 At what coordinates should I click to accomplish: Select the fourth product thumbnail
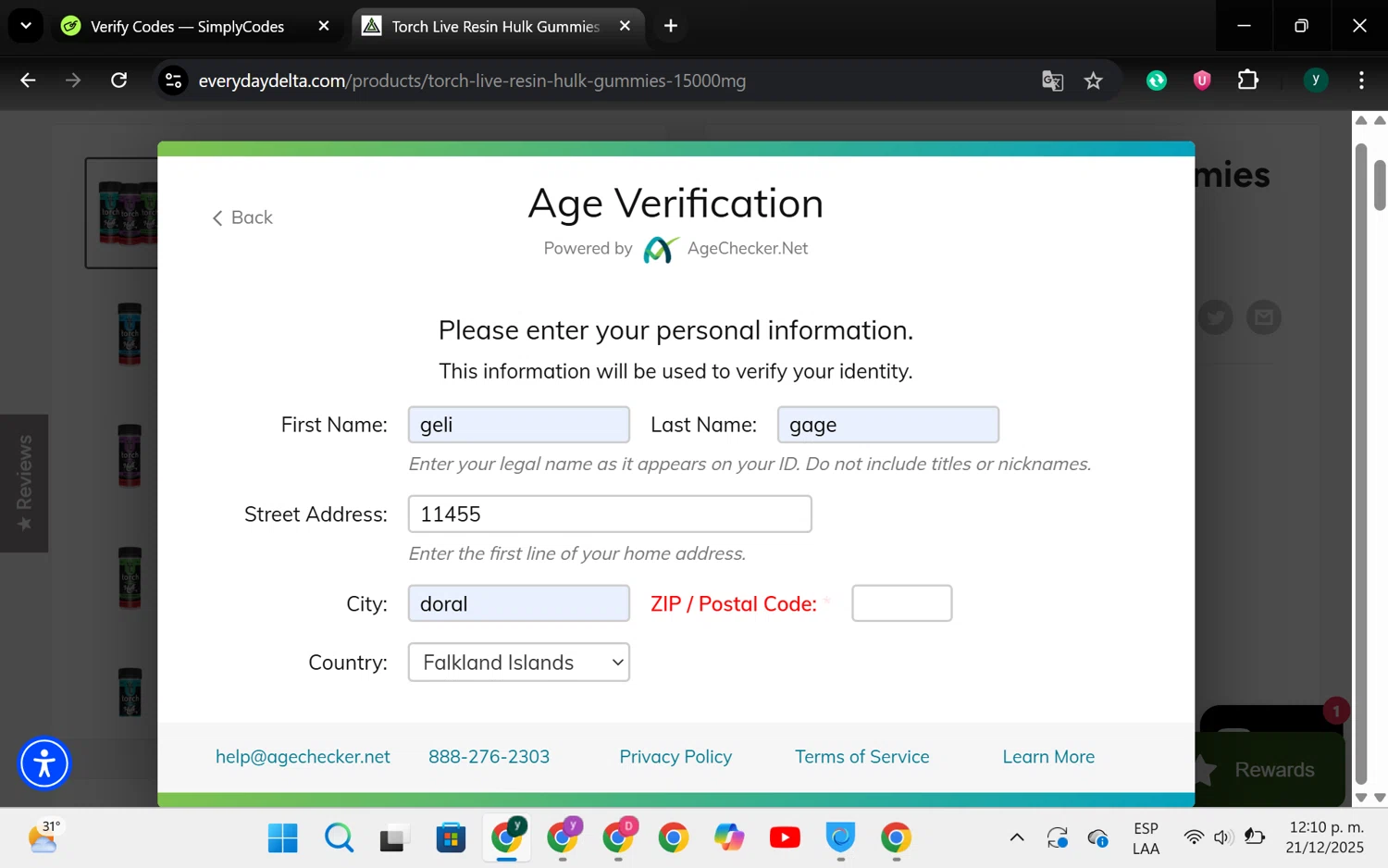130,577
